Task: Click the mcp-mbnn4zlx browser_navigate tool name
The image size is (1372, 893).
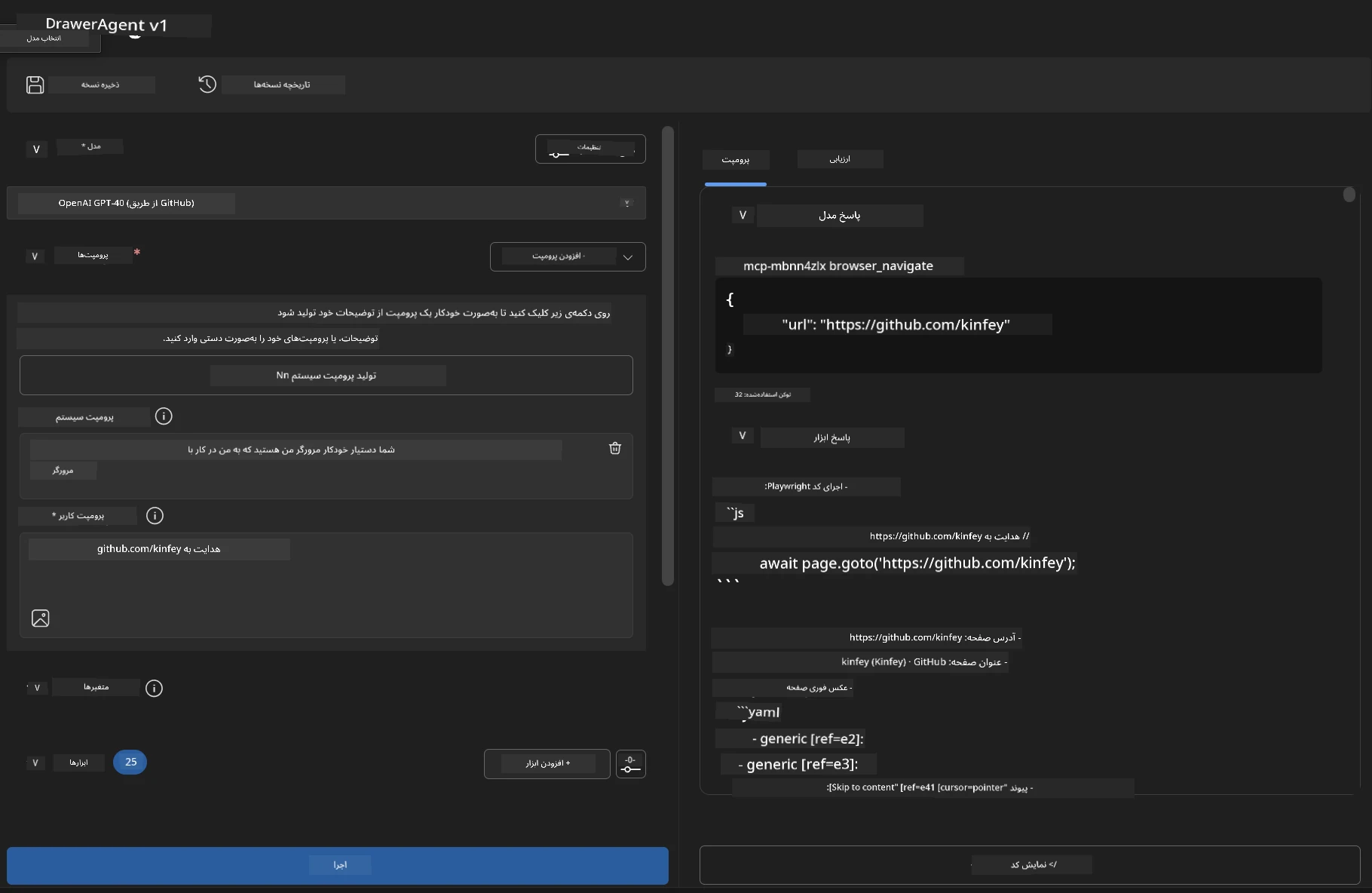Action: pyautogui.click(x=838, y=265)
